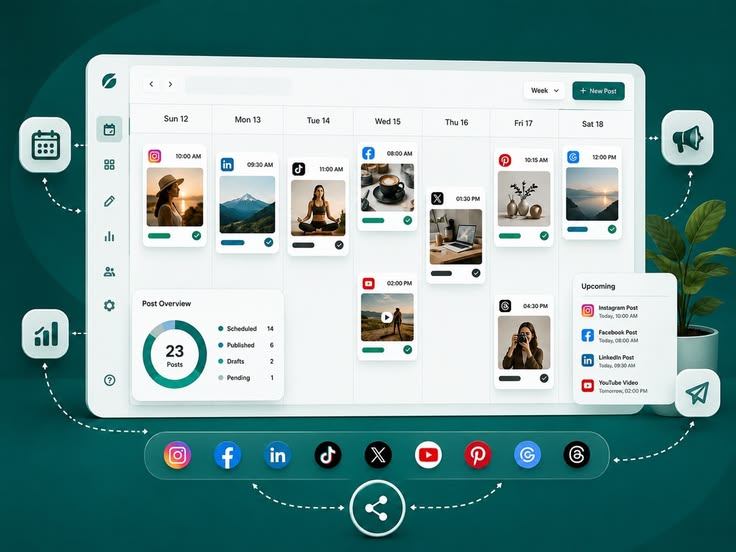Open the mountain photo on LinkedIn post

247,205
